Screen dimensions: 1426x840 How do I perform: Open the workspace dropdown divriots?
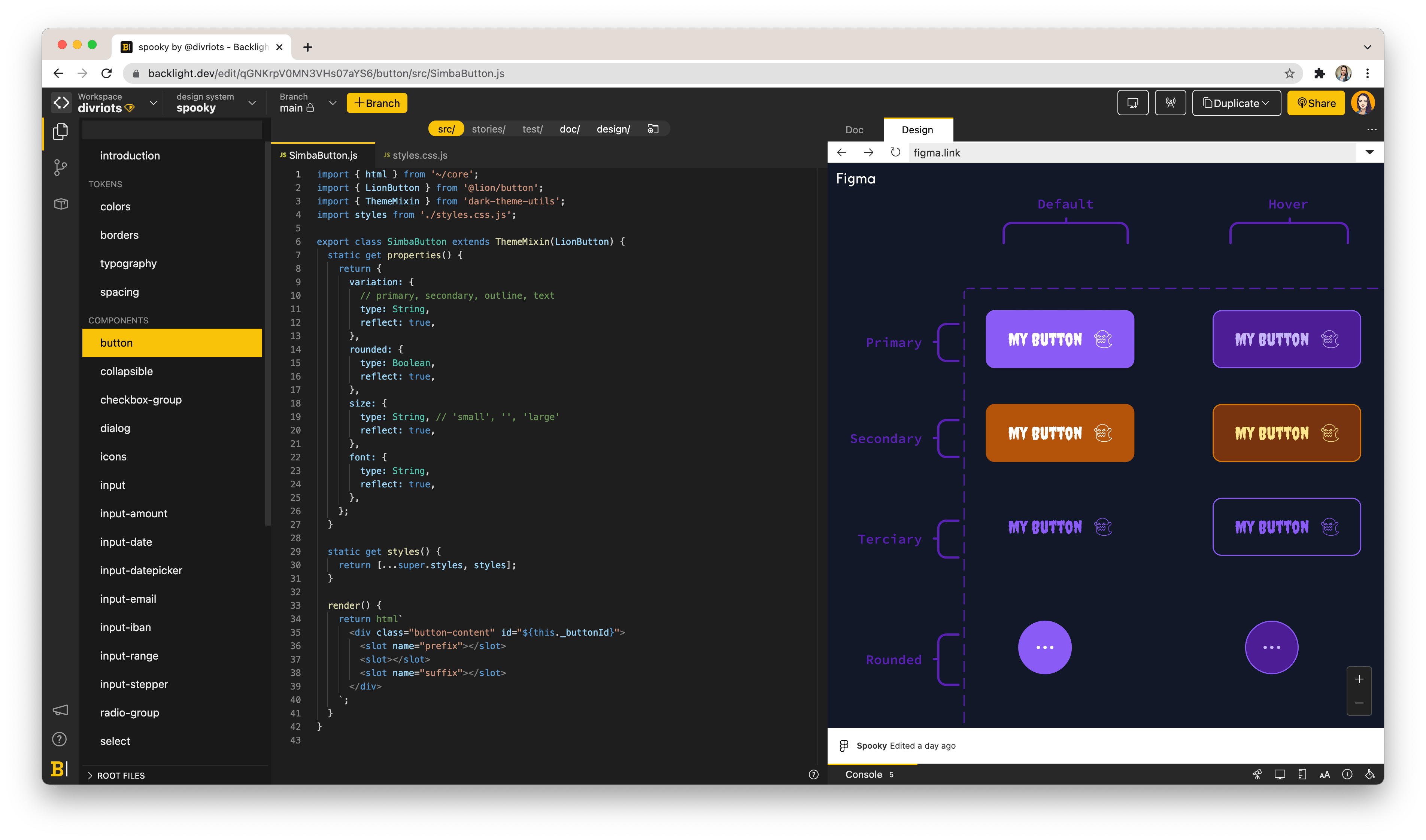(153, 103)
